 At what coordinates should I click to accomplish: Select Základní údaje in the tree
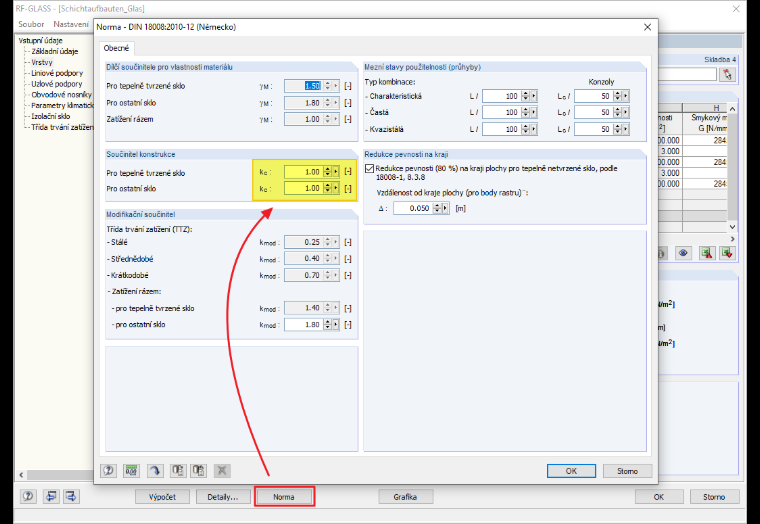tap(55, 51)
